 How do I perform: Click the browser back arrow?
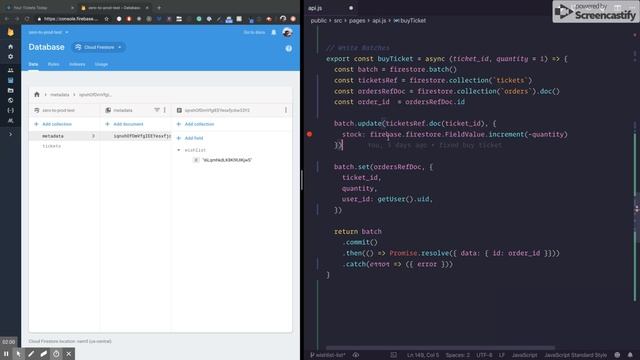click(x=7, y=19)
